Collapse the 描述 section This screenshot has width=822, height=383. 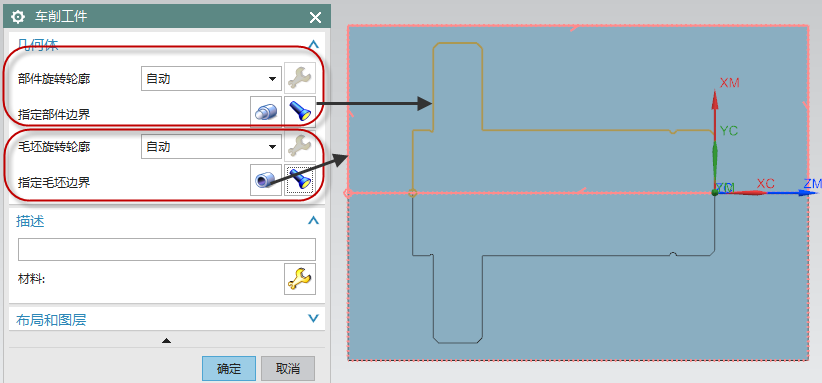pos(313,221)
